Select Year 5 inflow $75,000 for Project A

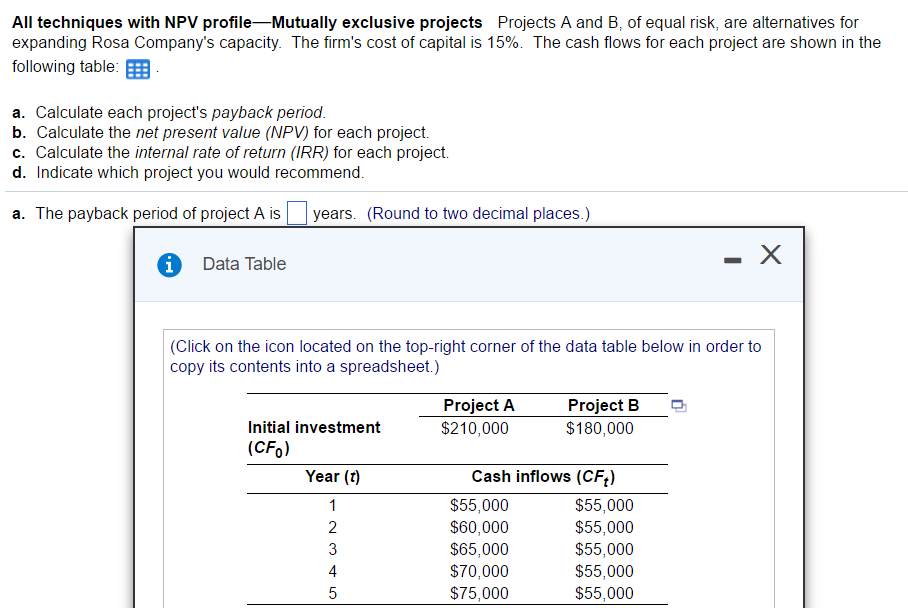(x=479, y=593)
